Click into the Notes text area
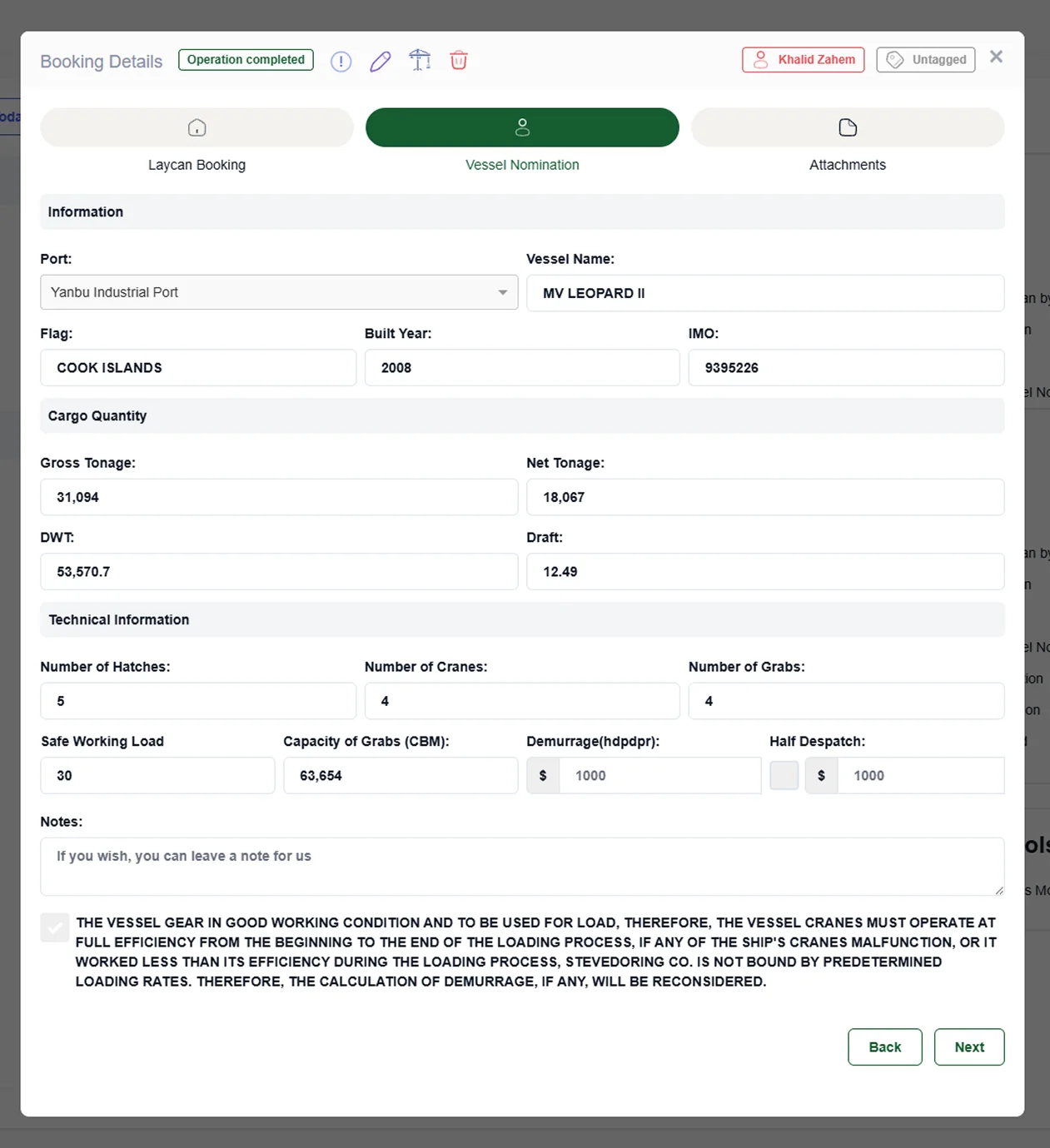 [521, 866]
